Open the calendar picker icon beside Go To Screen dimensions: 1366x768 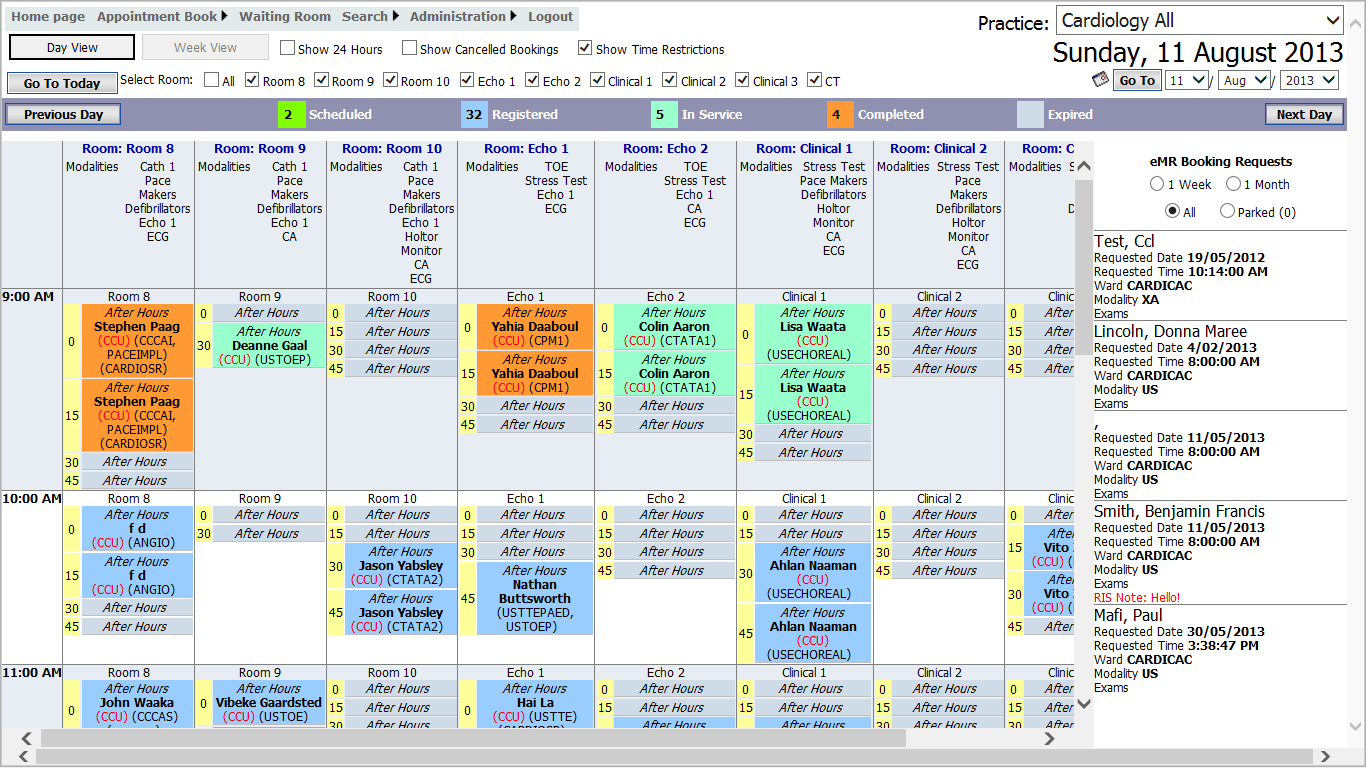tap(1100, 80)
